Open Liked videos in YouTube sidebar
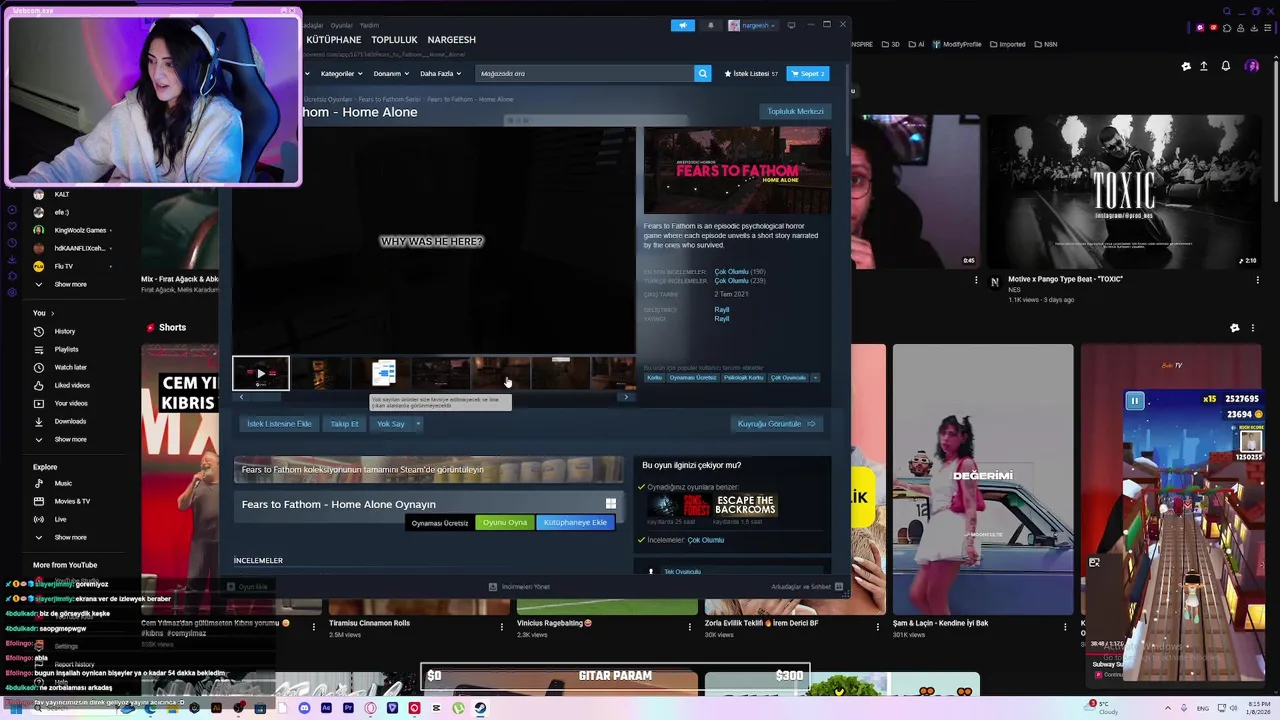Image resolution: width=1280 pixels, height=720 pixels. point(72,385)
